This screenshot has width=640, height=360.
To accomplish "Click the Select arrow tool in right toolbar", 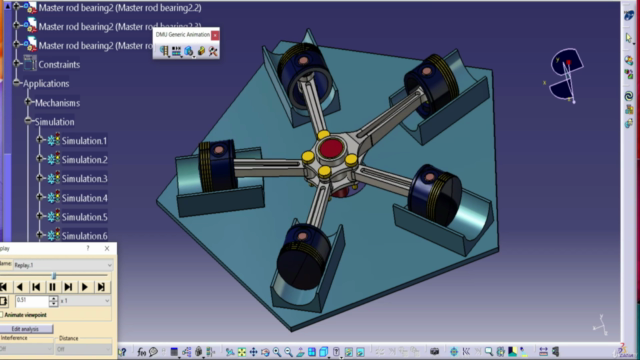I will pyautogui.click(x=629, y=38).
